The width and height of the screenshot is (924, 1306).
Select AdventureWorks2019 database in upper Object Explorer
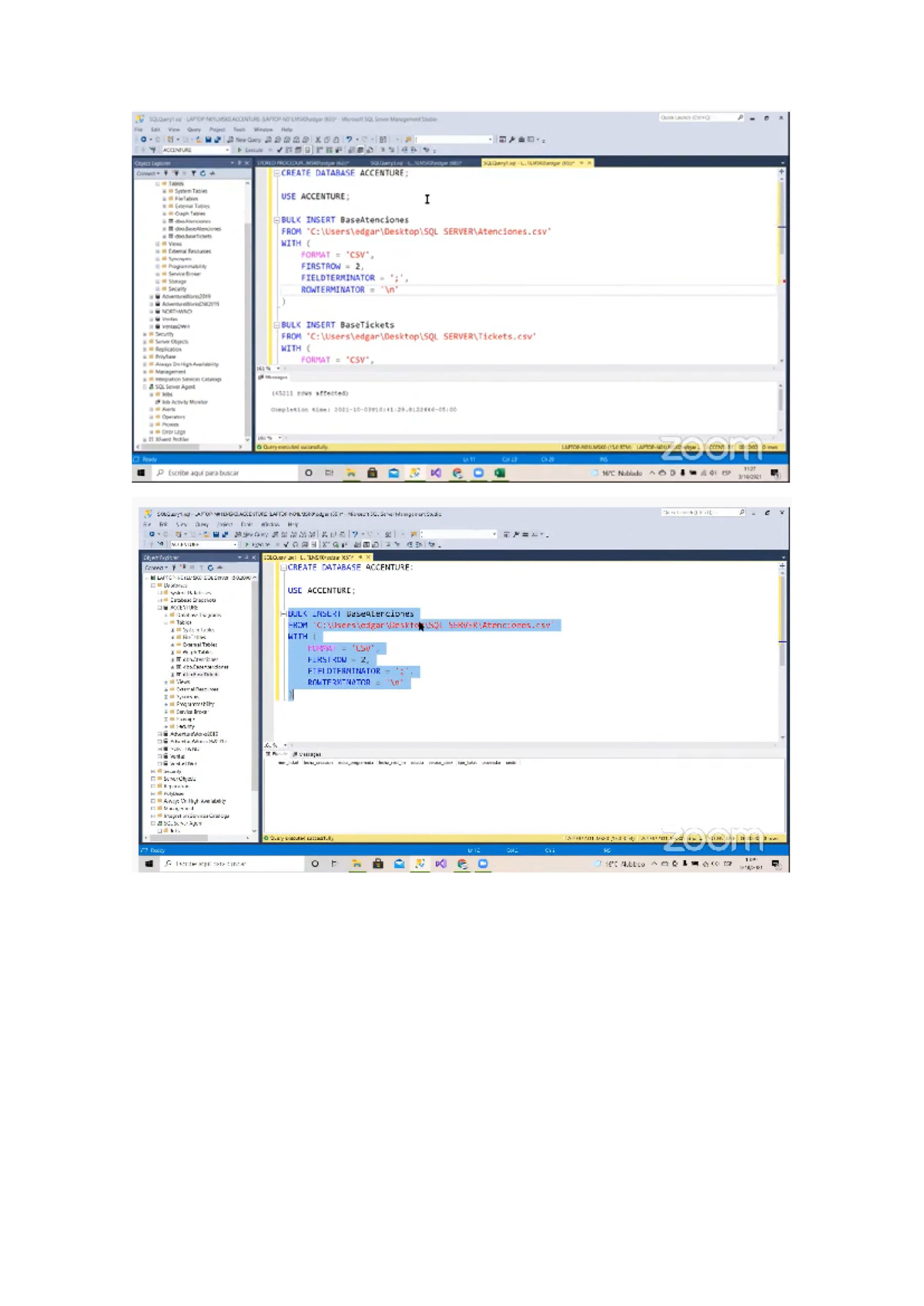[183, 296]
